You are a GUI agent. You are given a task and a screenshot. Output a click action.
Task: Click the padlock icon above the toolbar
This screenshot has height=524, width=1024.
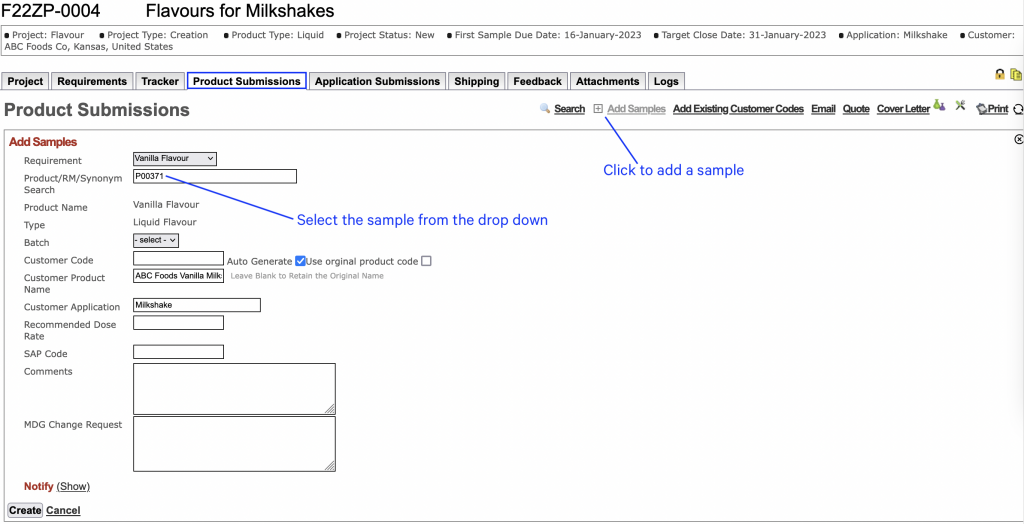coord(999,74)
